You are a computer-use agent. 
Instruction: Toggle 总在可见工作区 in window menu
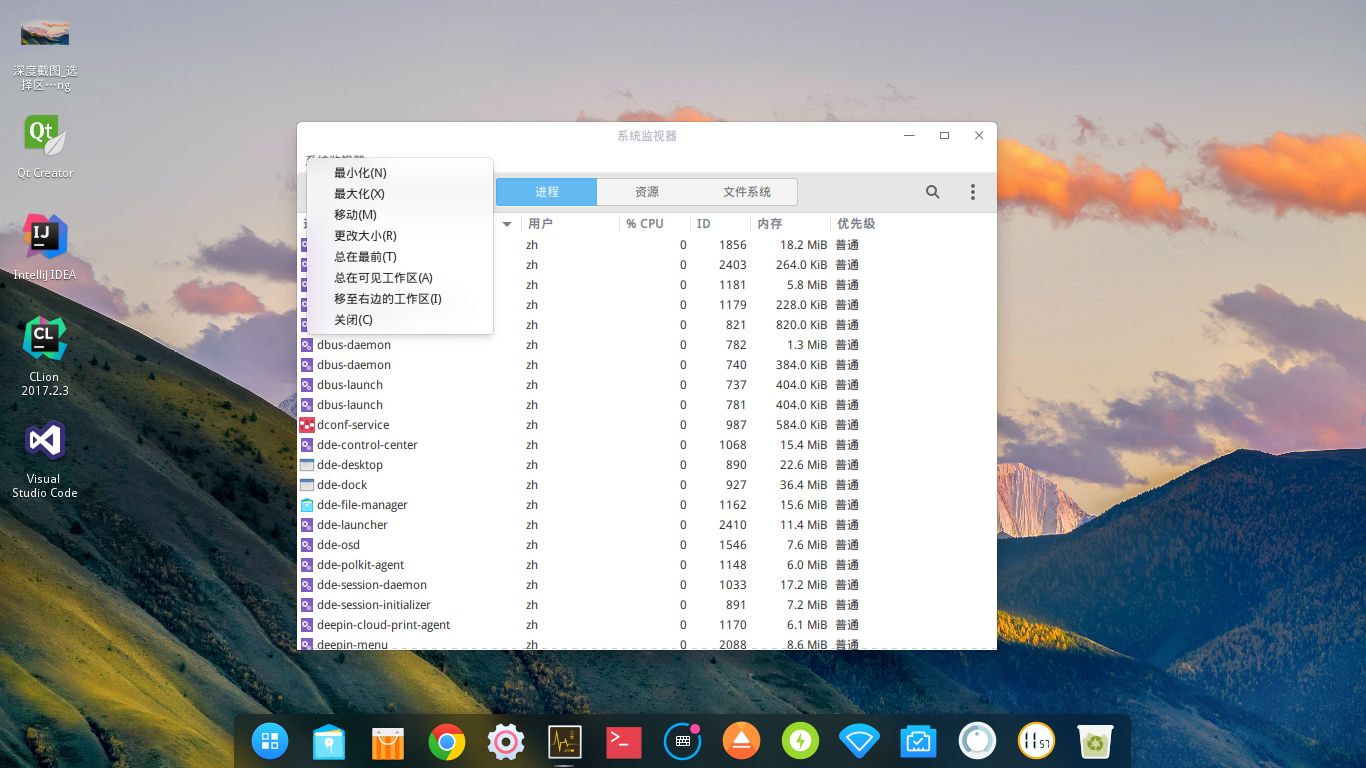click(x=383, y=278)
